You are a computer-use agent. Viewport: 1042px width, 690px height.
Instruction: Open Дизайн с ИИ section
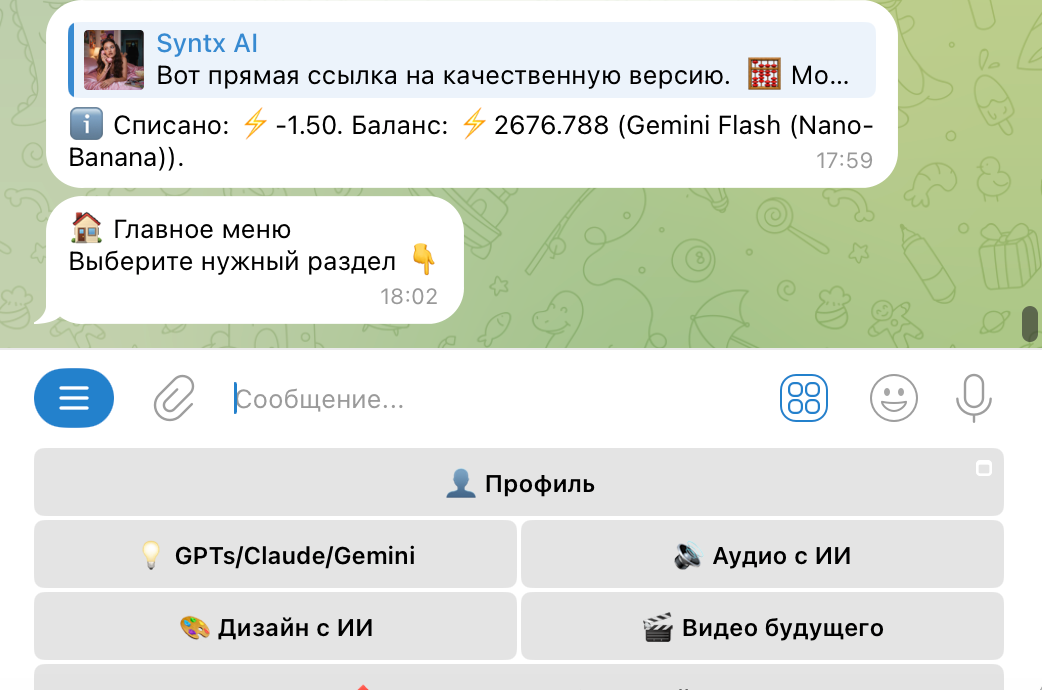click(276, 628)
